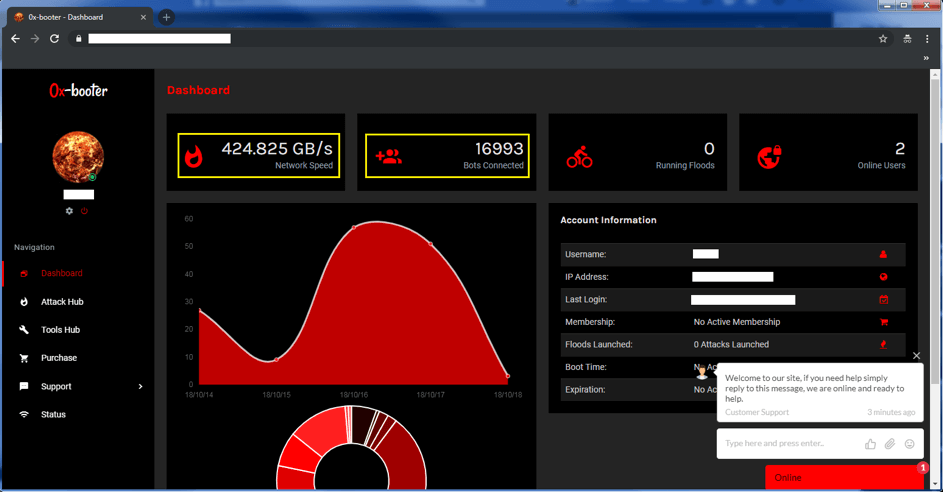Viewport: 943px width, 492px height.
Task: Open the Status navigation item
Action: (53, 414)
